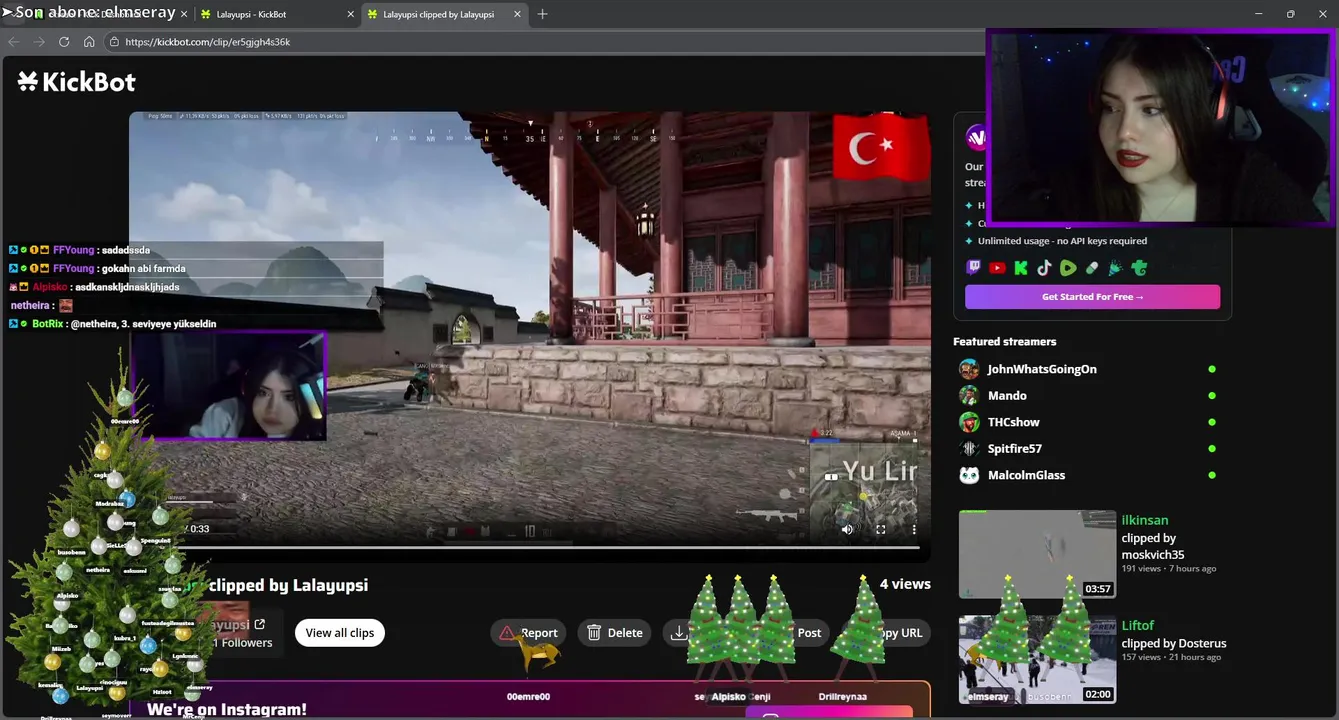Click 'clipped by moskvich35' text
This screenshot has height=720, width=1339.
click(x=1153, y=546)
